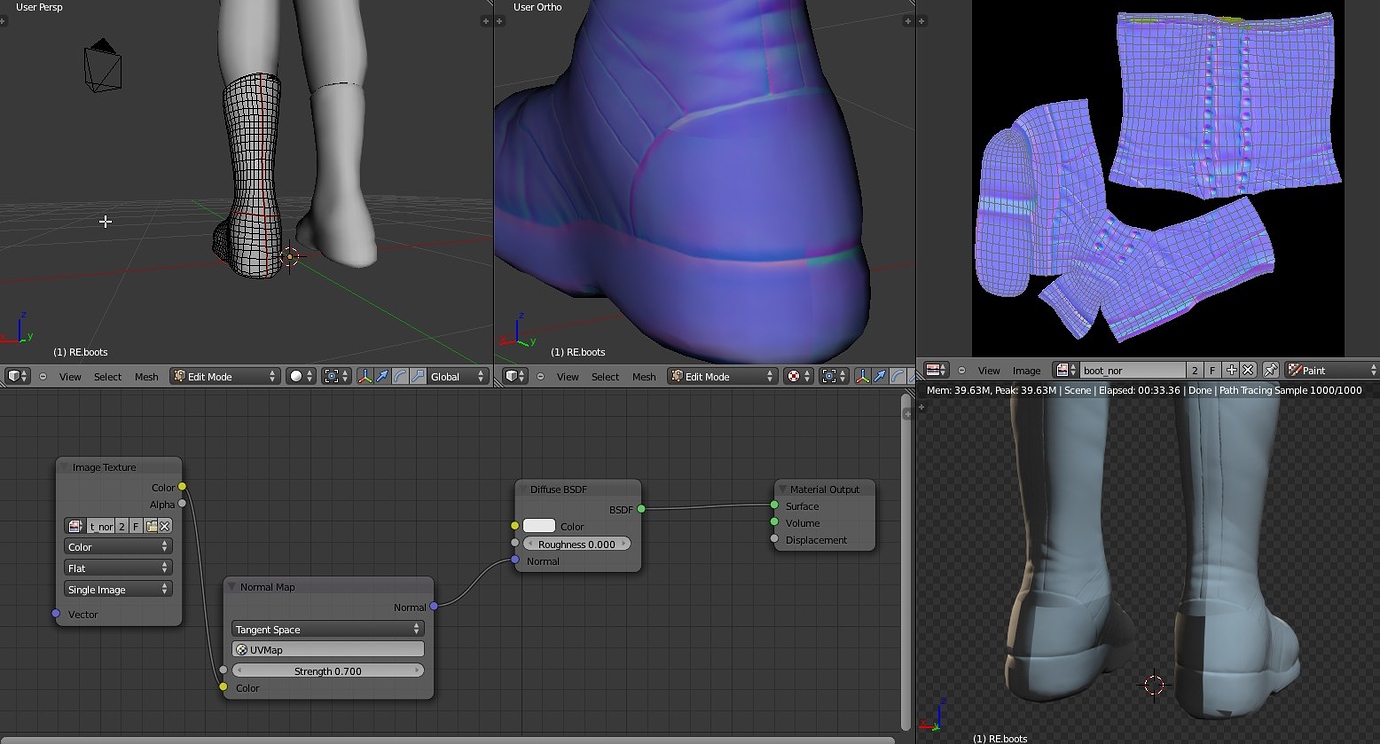1380x744 pixels.
Task: Open pivot point selector in middle viewport
Action: click(x=834, y=376)
